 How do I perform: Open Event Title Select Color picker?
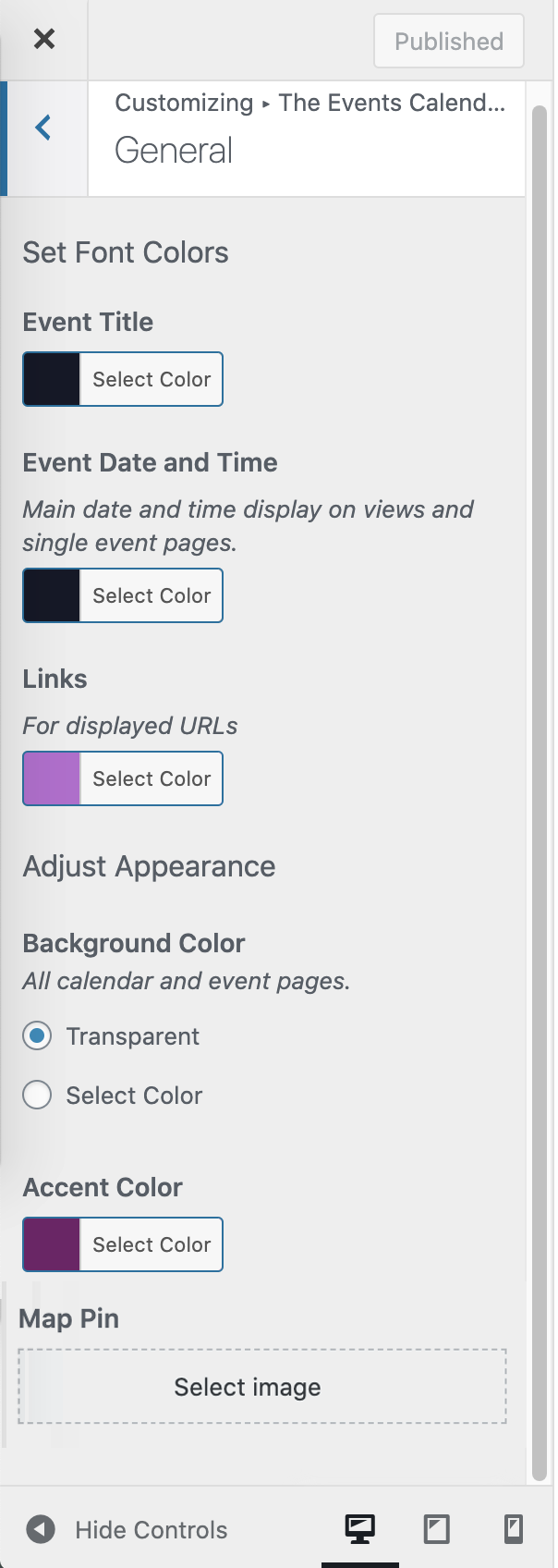tap(152, 379)
